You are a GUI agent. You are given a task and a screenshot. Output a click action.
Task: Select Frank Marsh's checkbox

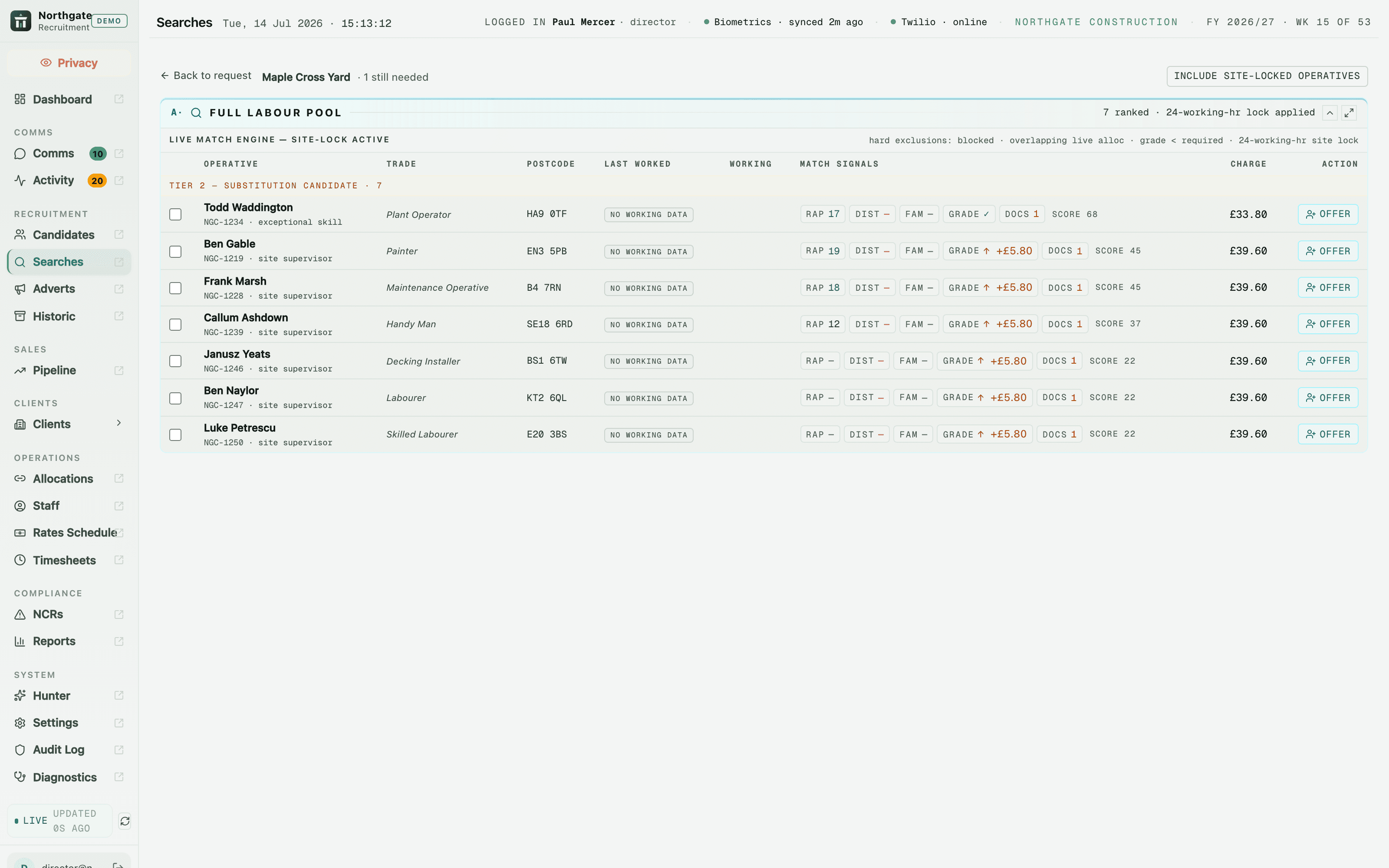[x=176, y=288]
